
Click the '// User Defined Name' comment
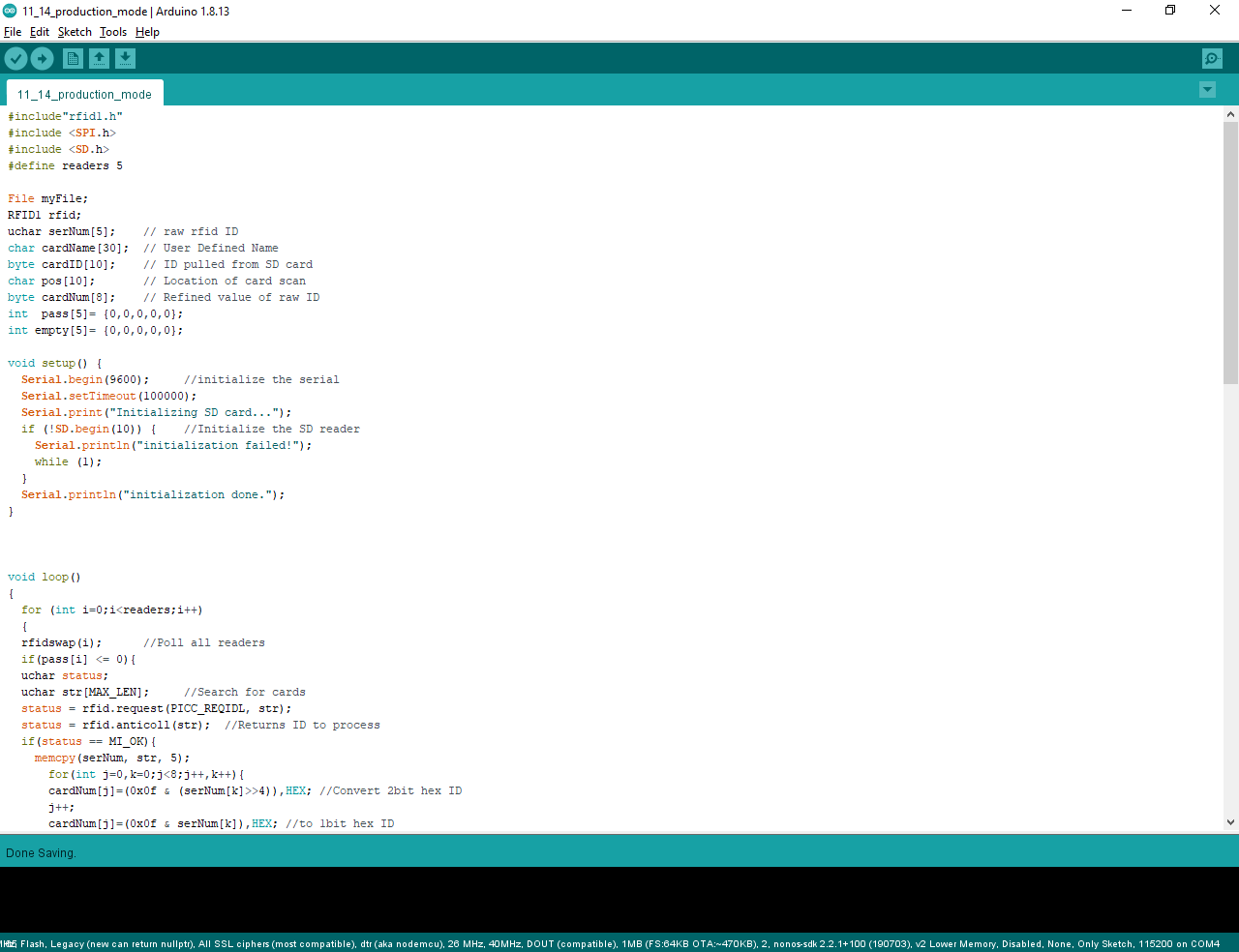[x=211, y=248]
